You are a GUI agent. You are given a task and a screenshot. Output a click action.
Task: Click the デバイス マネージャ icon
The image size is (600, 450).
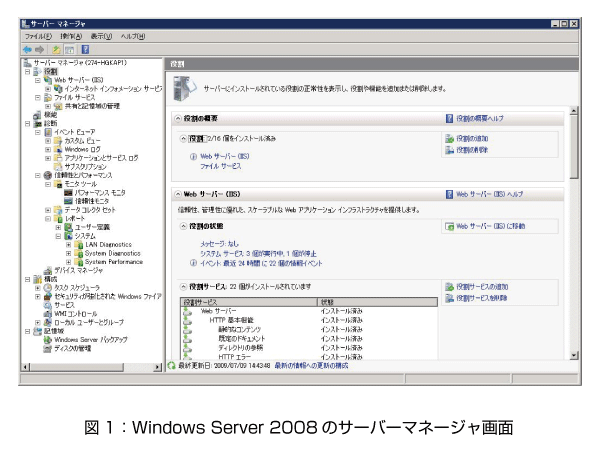pyautogui.click(x=48, y=271)
